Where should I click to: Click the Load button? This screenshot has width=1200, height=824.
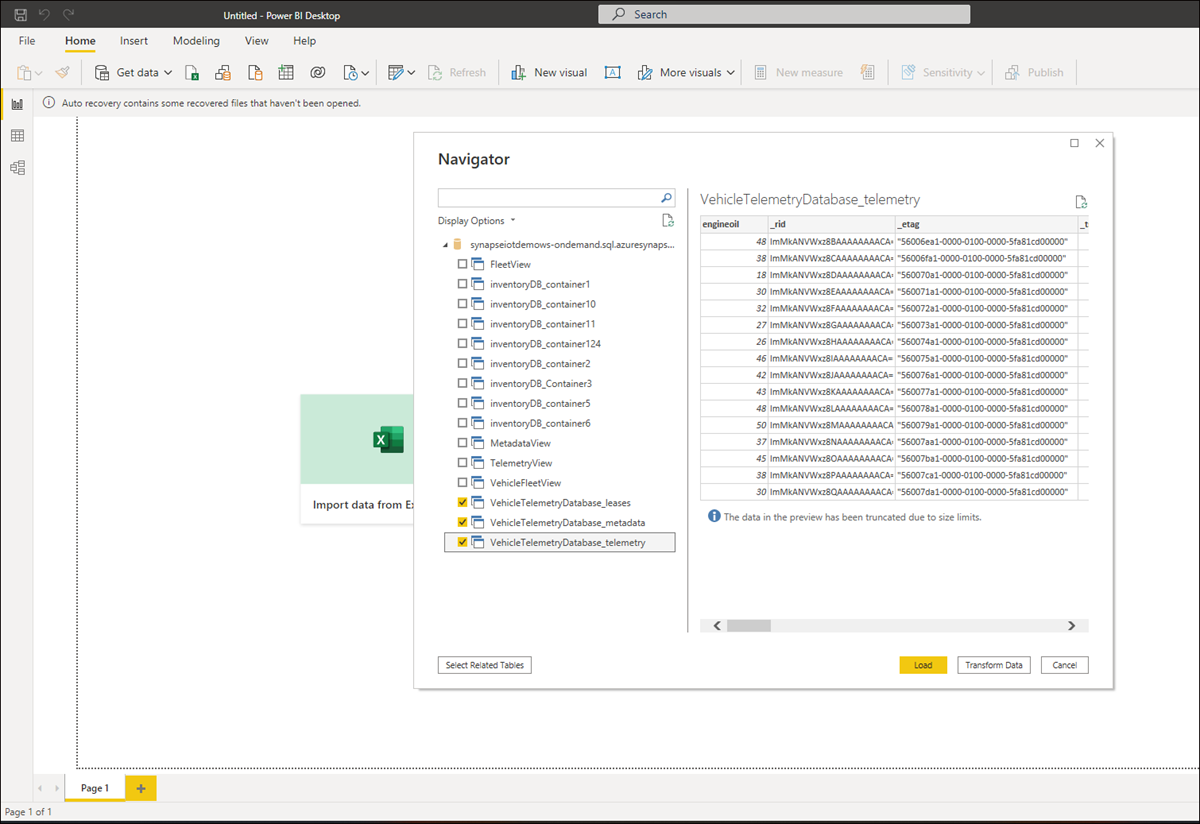pyautogui.click(x=922, y=665)
